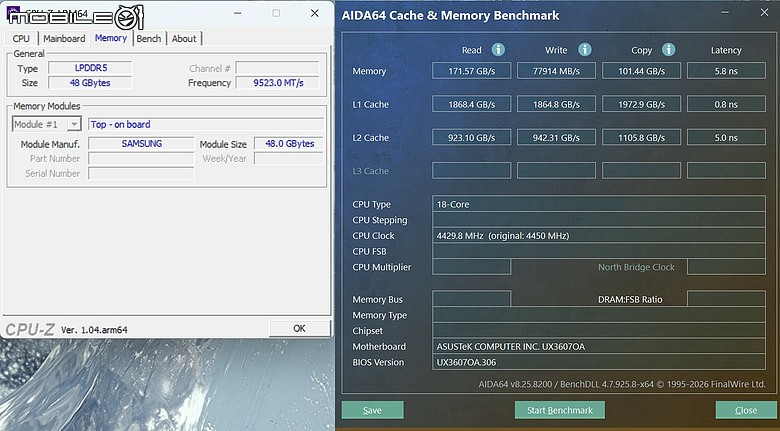Click the empty Channel # field in CPU-Z
Image resolution: width=780 pixels, height=431 pixels.
click(278, 68)
